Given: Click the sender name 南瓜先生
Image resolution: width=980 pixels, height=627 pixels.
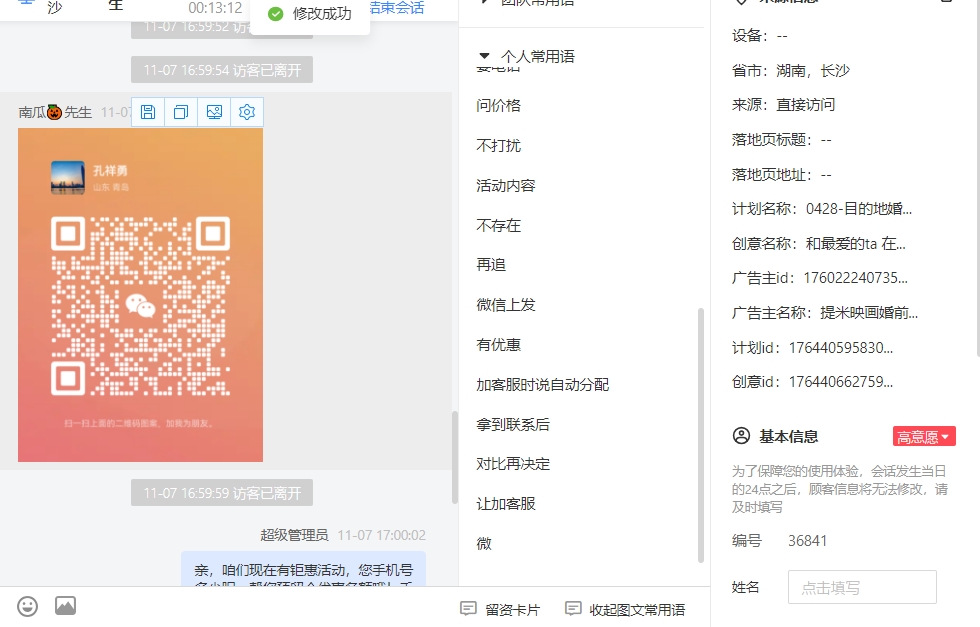Looking at the screenshot, I should 55,113.
